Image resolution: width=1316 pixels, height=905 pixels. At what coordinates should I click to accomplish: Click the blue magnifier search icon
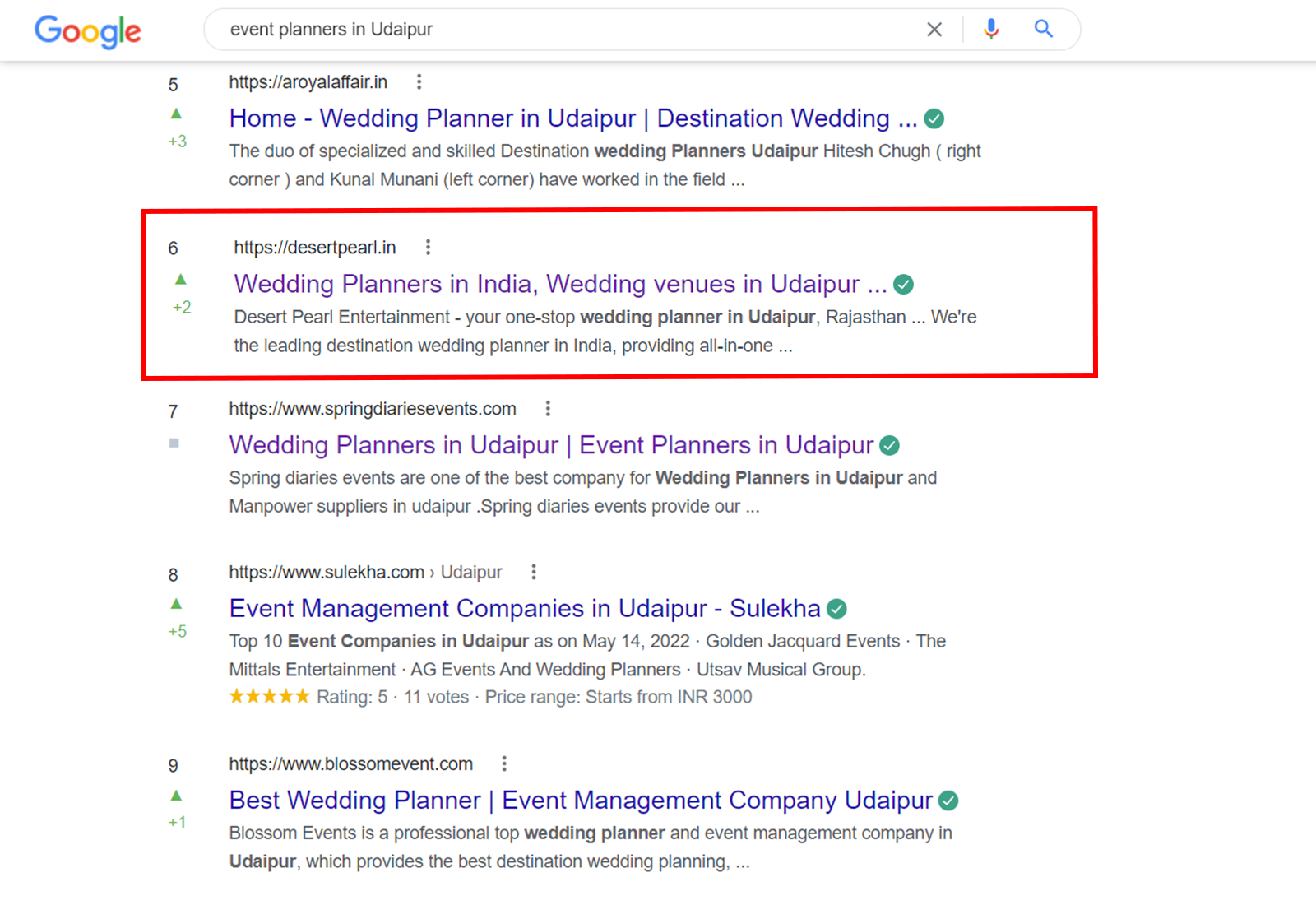[1043, 30]
